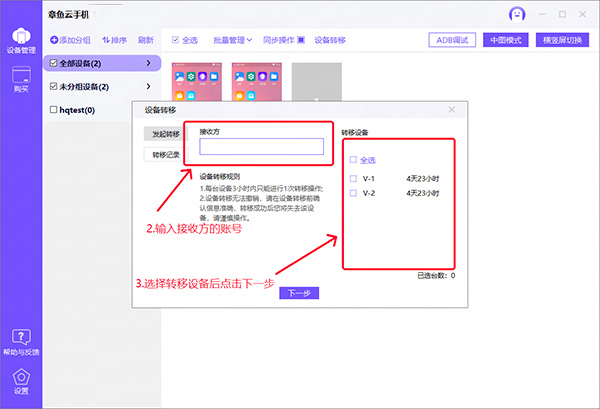
Task: Toggle the hqtest(0) group checkbox
Action: click(x=54, y=110)
